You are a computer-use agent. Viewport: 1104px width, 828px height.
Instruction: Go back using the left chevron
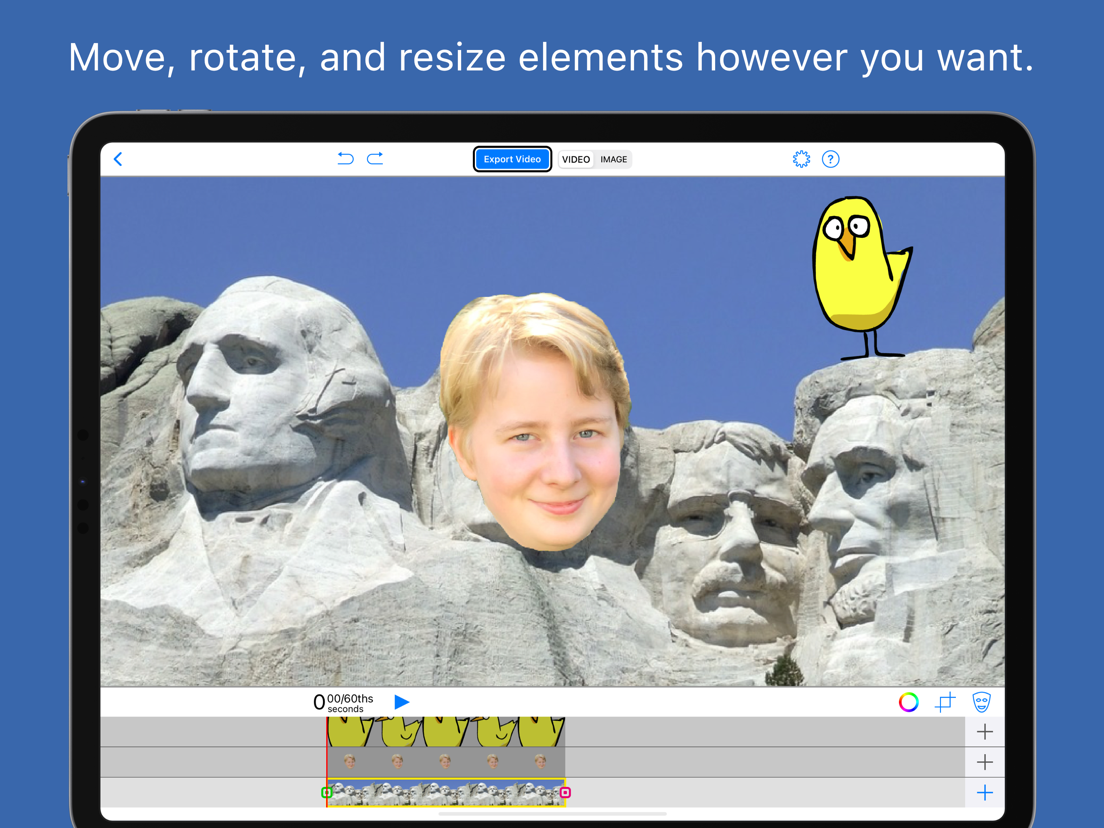[x=118, y=159]
